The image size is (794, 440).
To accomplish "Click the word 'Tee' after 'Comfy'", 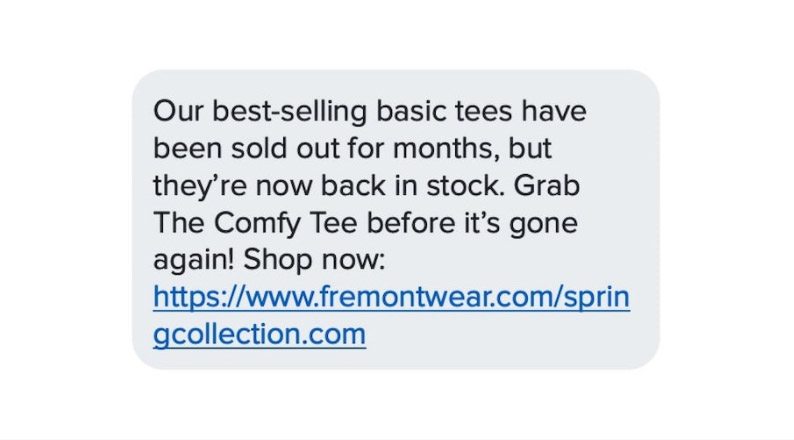I will pos(334,223).
